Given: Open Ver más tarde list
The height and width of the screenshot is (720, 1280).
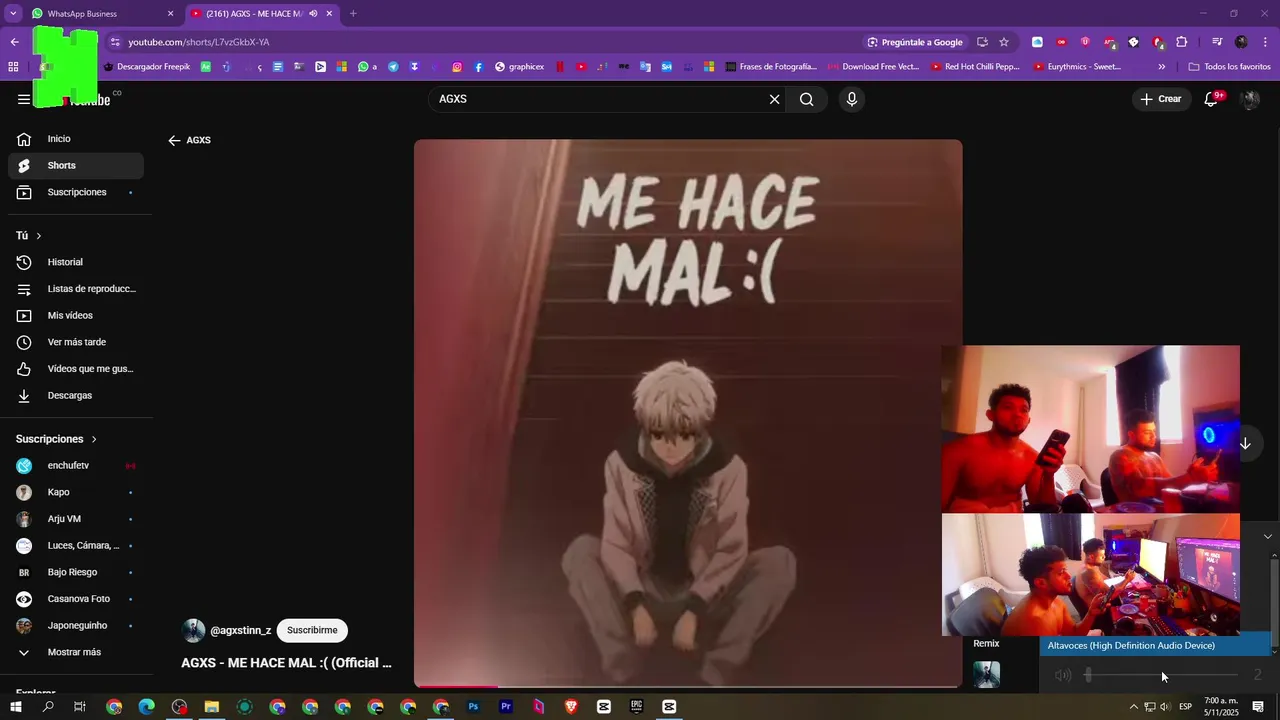Looking at the screenshot, I should (x=76, y=342).
